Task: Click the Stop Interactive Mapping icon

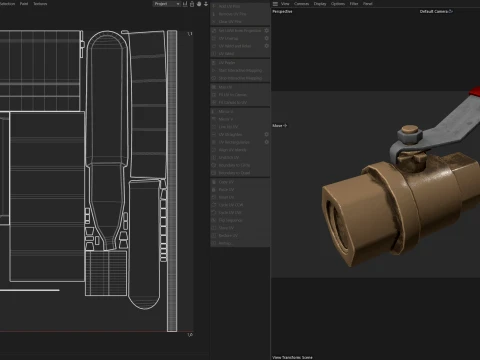Action: tap(214, 78)
